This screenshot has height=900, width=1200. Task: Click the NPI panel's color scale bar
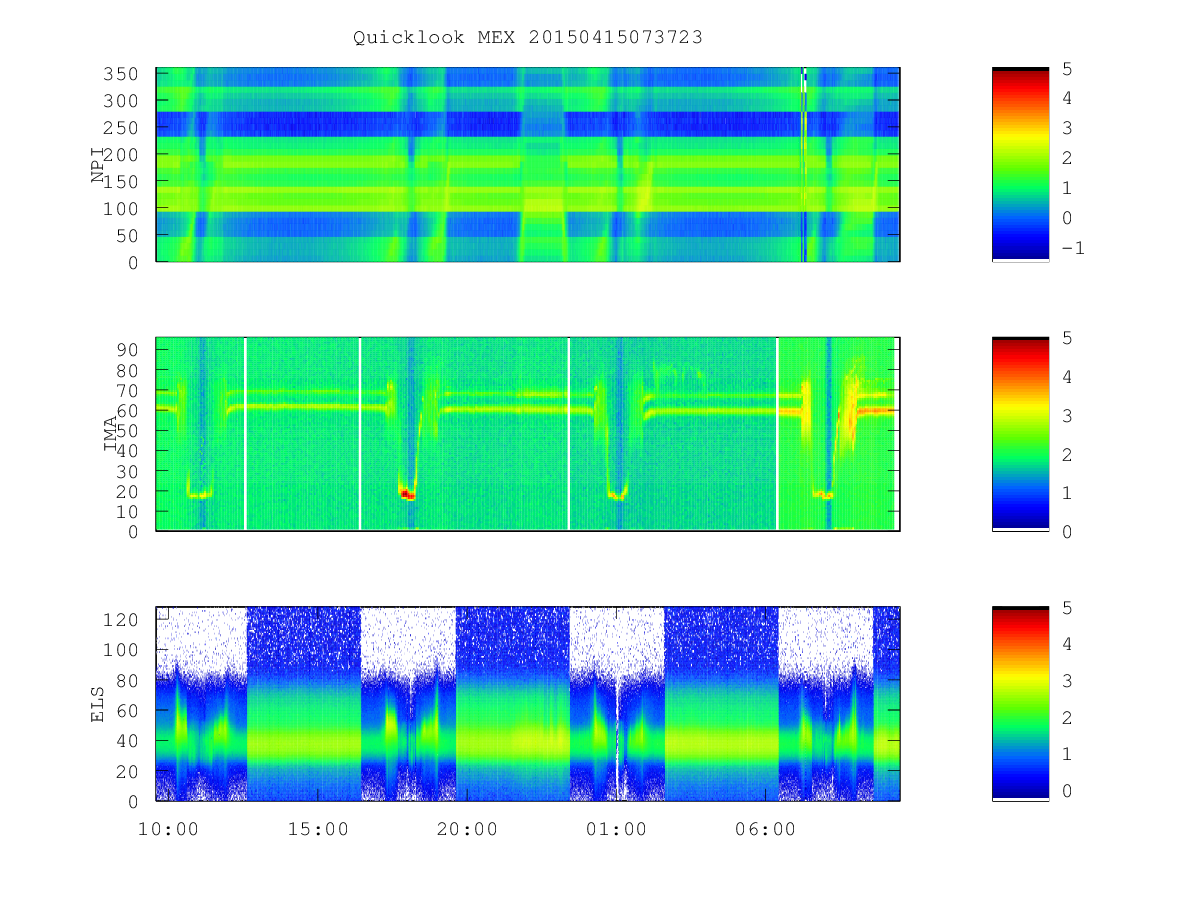click(1020, 165)
